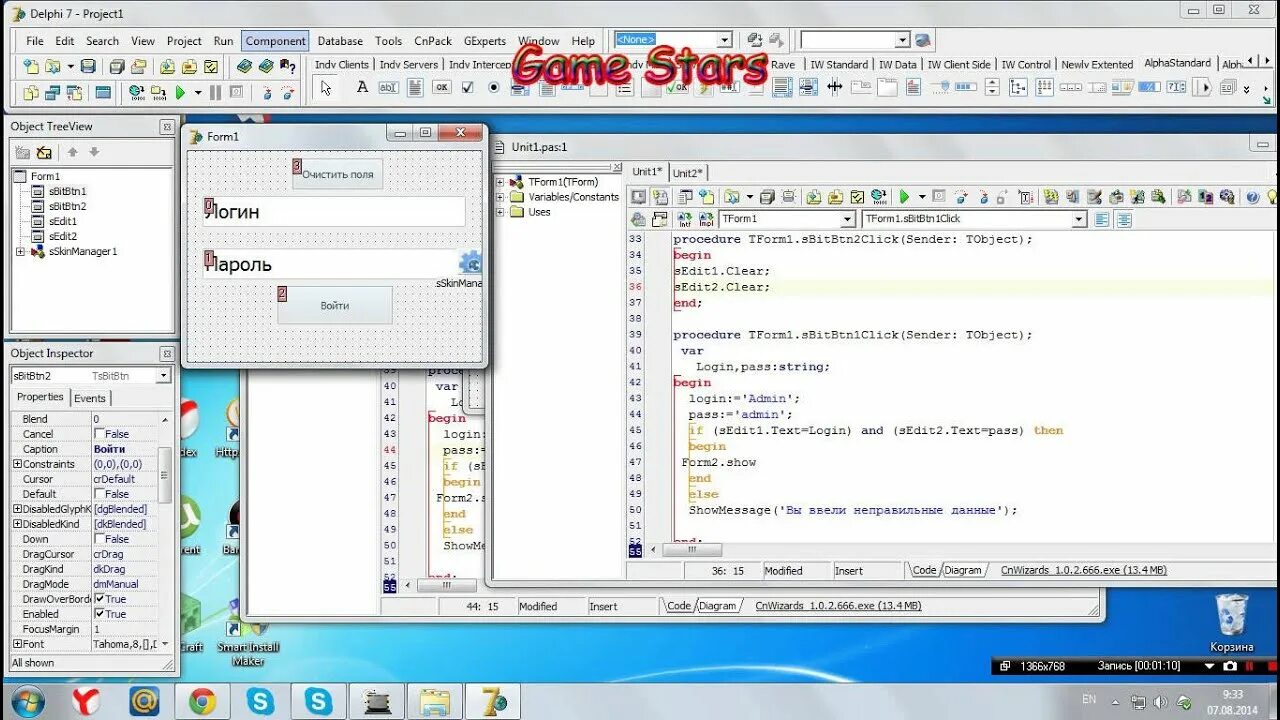Select the Edit 'ab|' component in palette
The width and height of the screenshot is (1280, 720).
388,87
